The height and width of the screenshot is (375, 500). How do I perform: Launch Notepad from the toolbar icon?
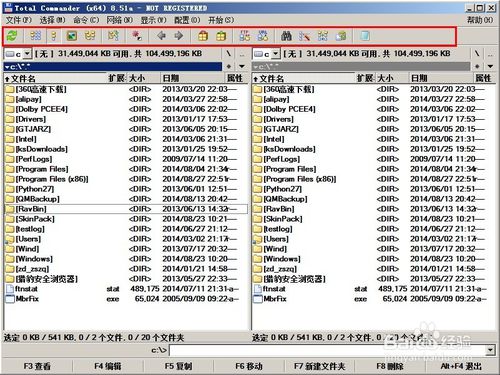(x=365, y=36)
